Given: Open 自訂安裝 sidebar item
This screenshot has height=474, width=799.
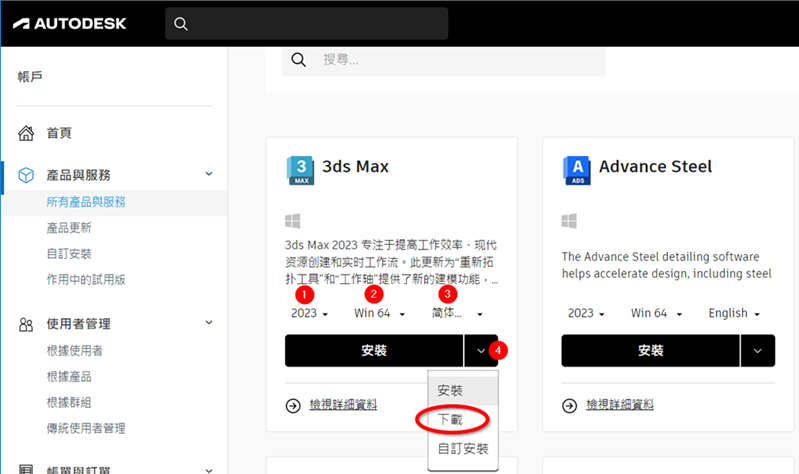Looking at the screenshot, I should [x=69, y=254].
